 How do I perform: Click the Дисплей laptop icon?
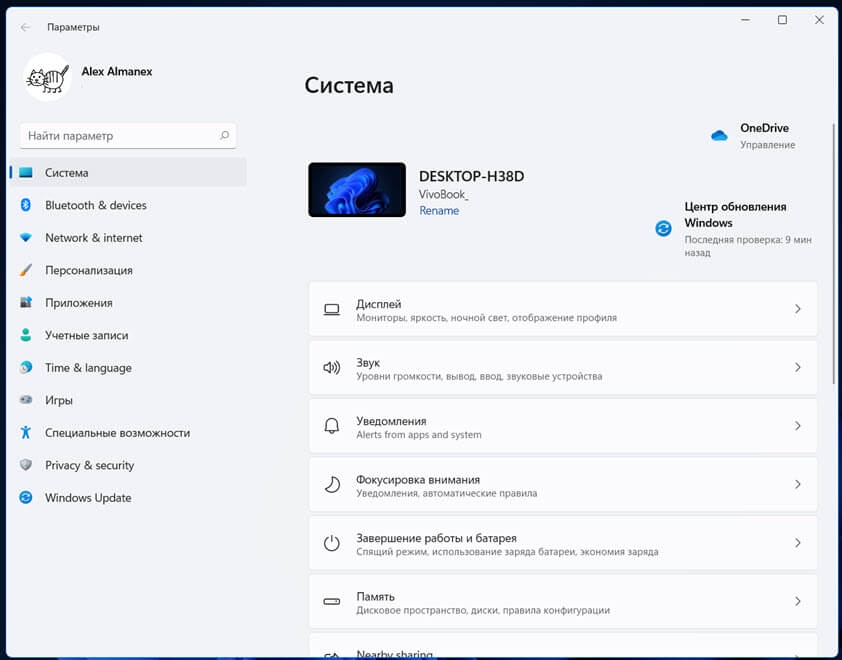[331, 309]
